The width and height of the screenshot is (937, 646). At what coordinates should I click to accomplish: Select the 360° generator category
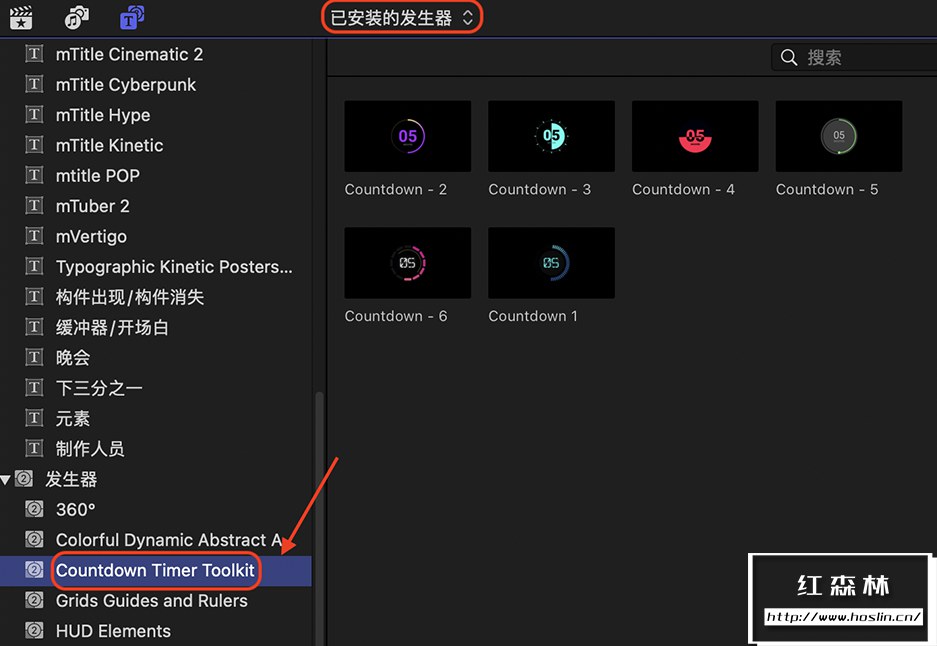coord(75,510)
